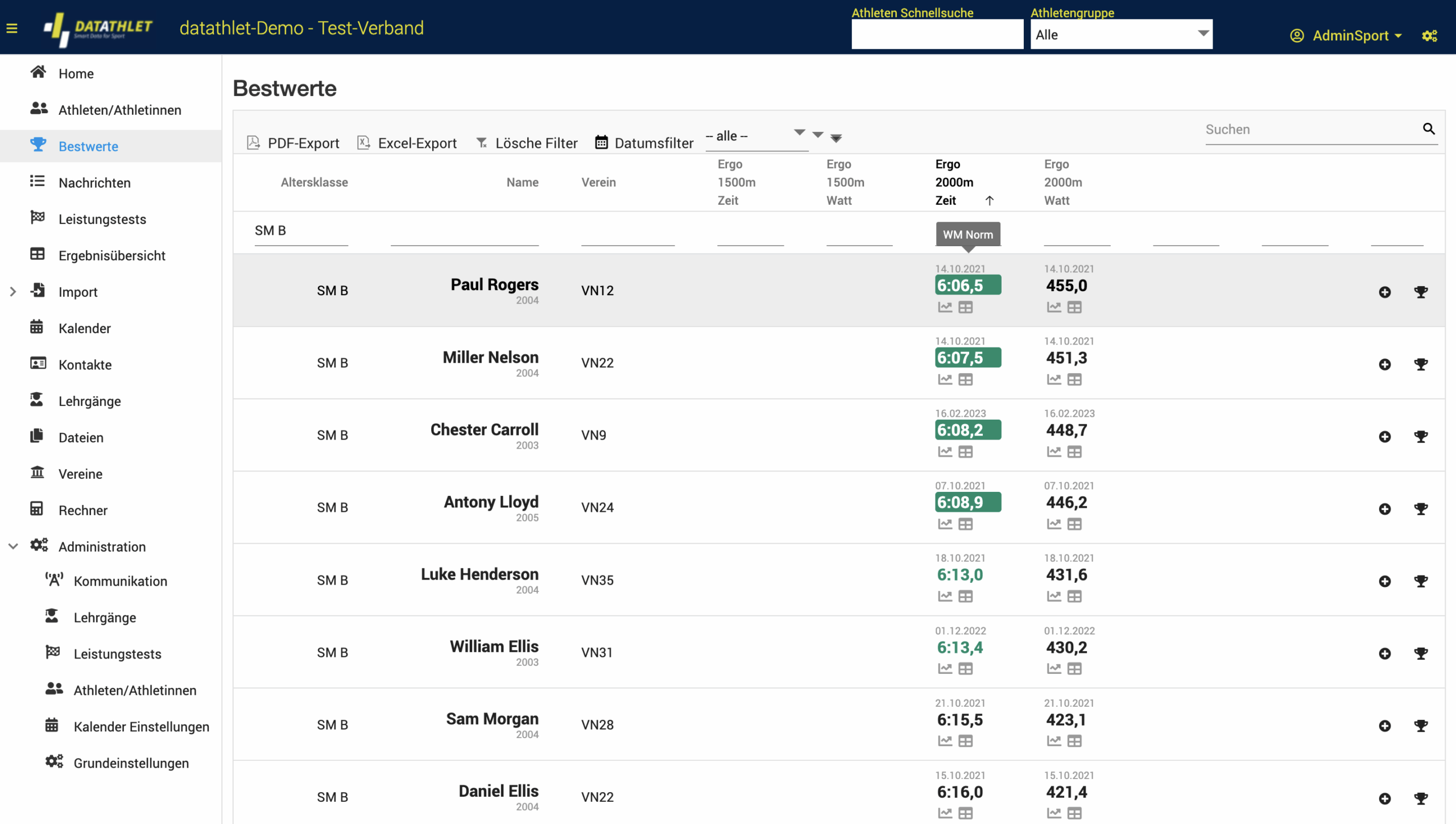1456x824 pixels.
Task: Show chart for Chester Carroll's 2000m time
Action: click(x=945, y=452)
